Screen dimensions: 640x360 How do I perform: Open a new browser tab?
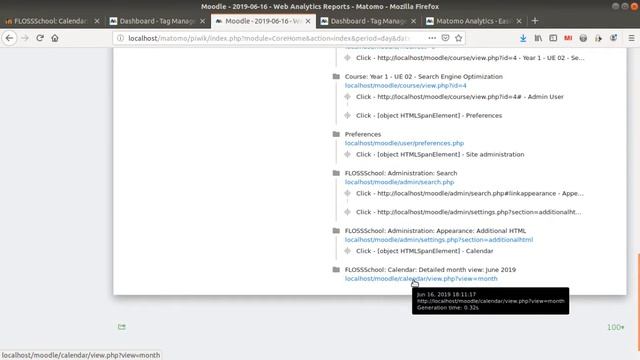[535, 21]
